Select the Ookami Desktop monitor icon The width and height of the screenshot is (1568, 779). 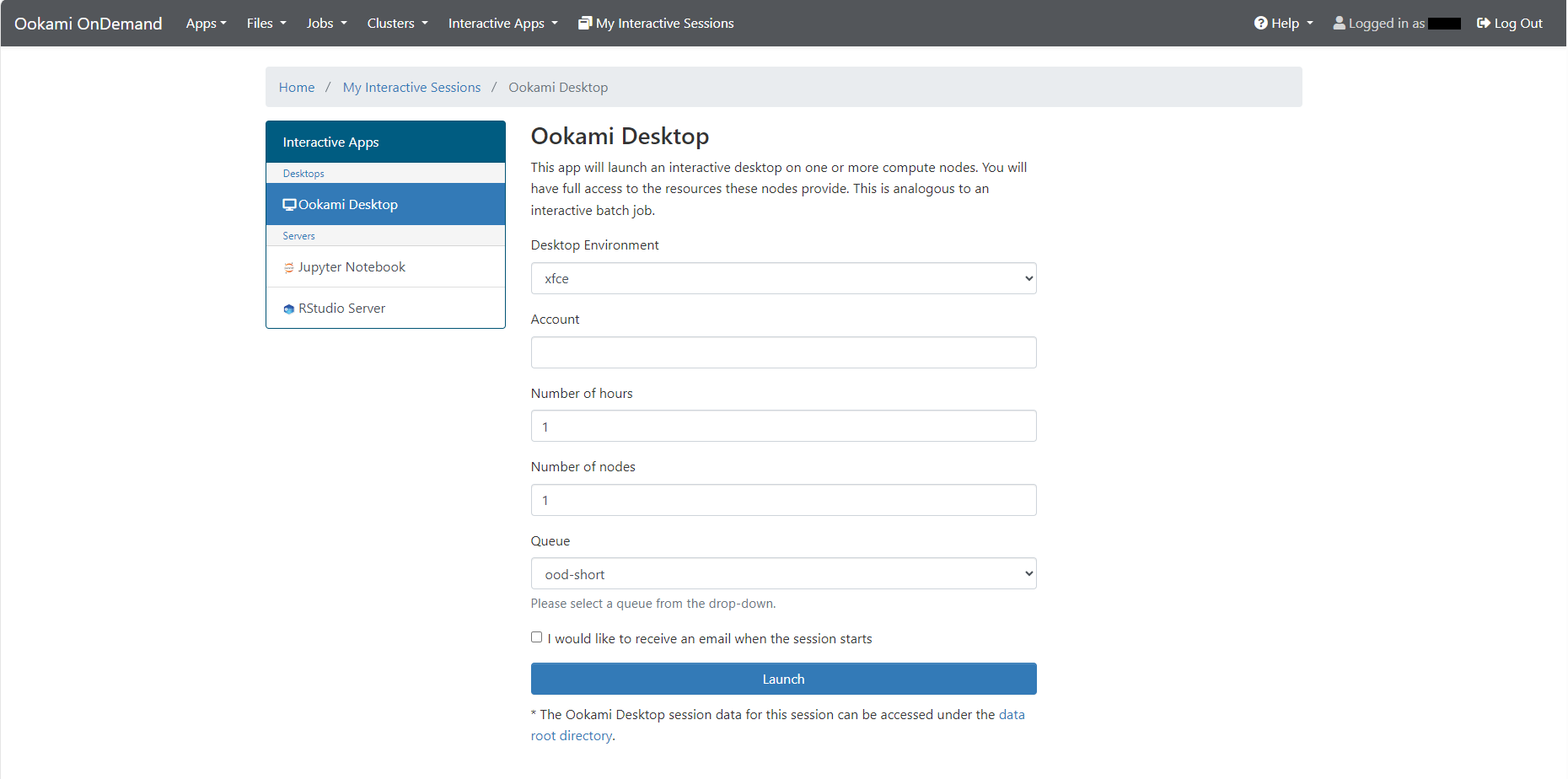(290, 204)
